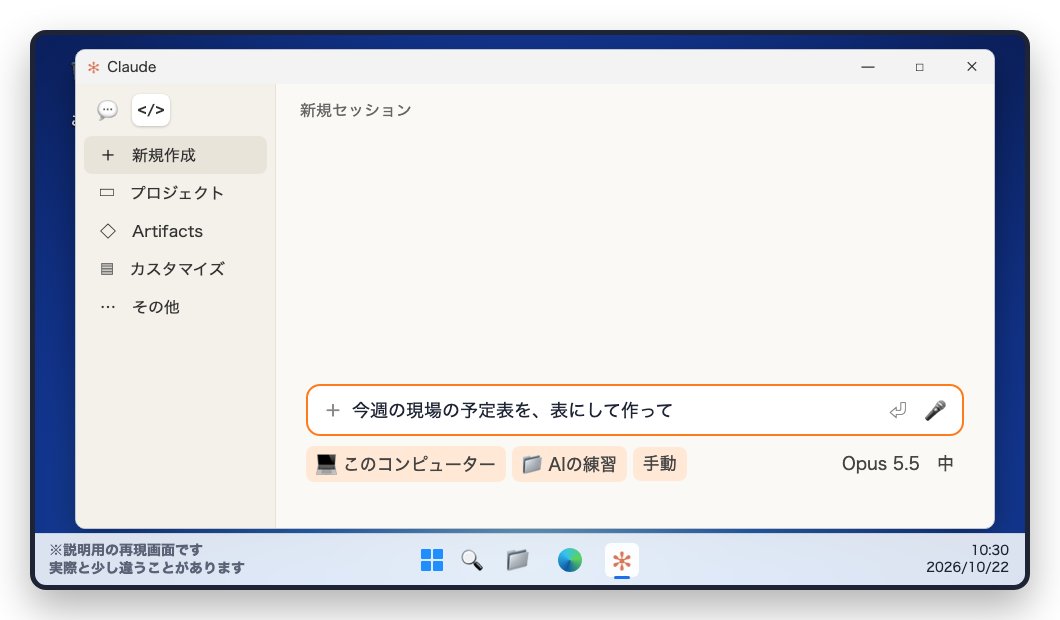1060x620 pixels.
Task: Click the ellipsis icon beside その他
Action: coord(107,306)
